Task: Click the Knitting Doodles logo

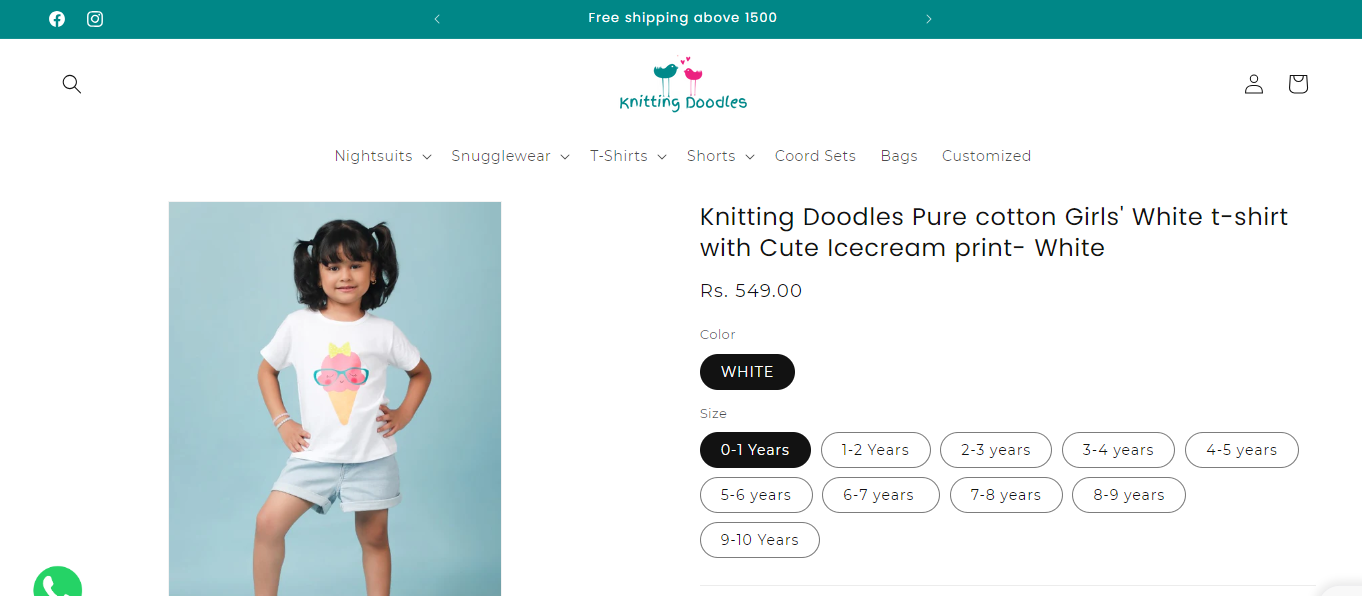Action: (x=683, y=85)
